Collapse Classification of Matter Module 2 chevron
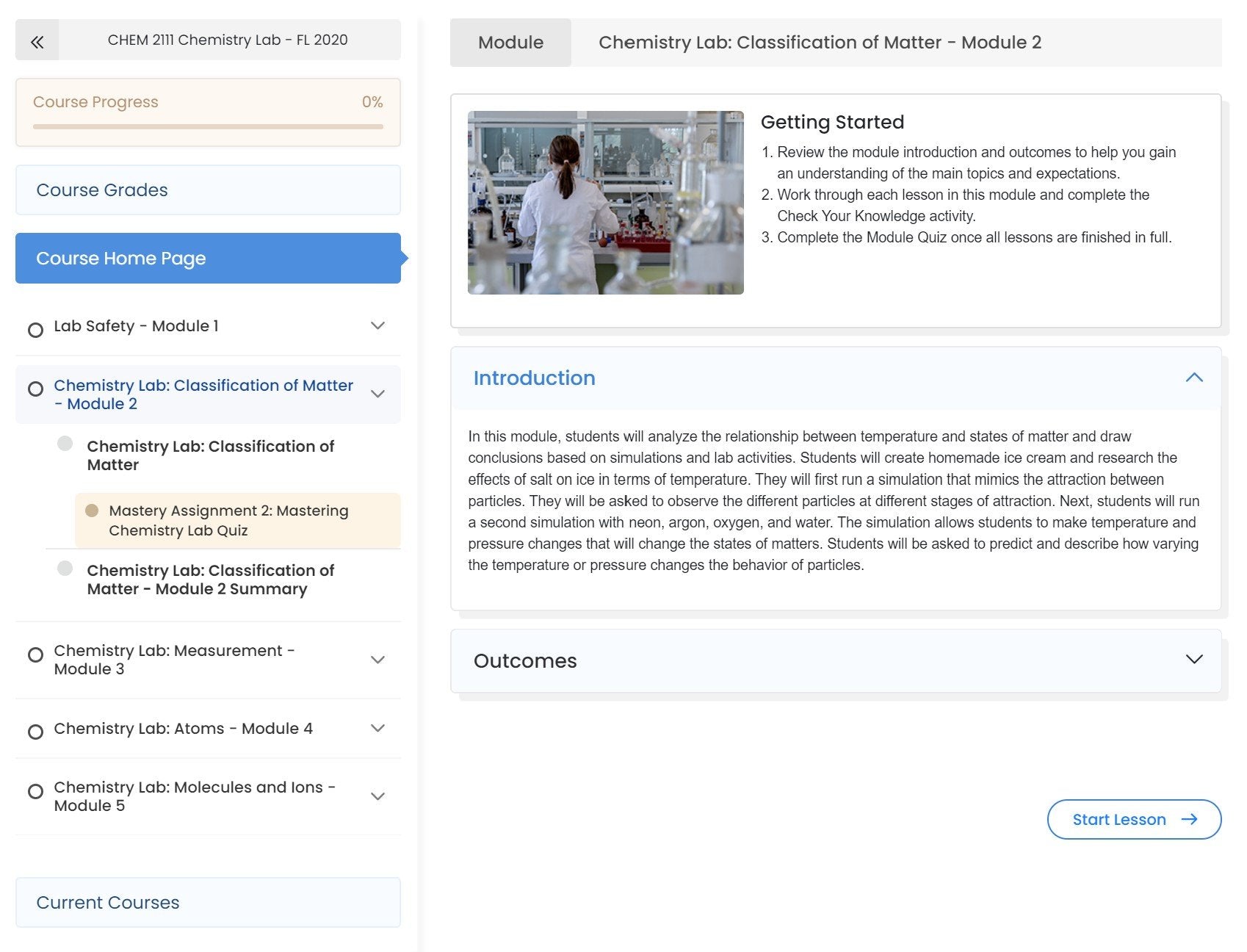The height and width of the screenshot is (952, 1247). point(377,394)
